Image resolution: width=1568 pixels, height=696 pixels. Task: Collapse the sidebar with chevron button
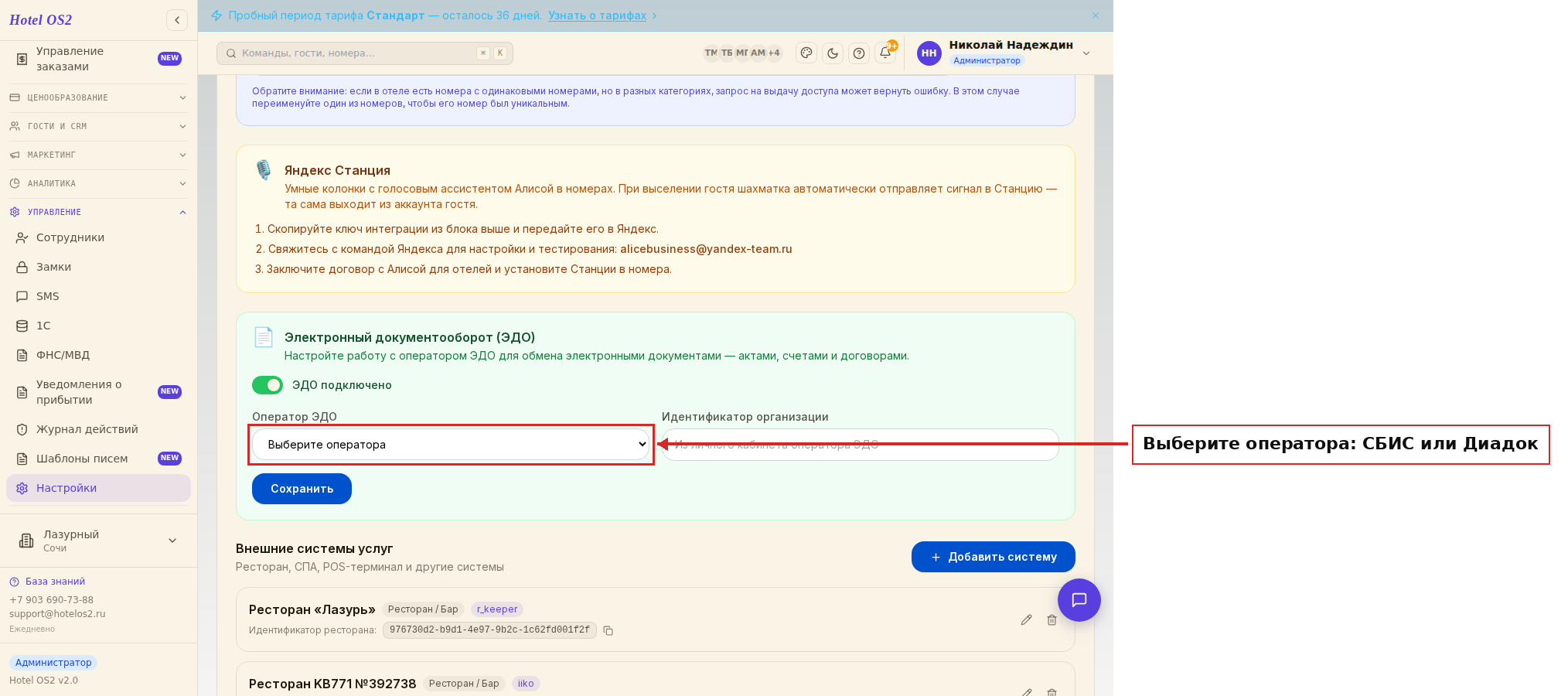[177, 20]
